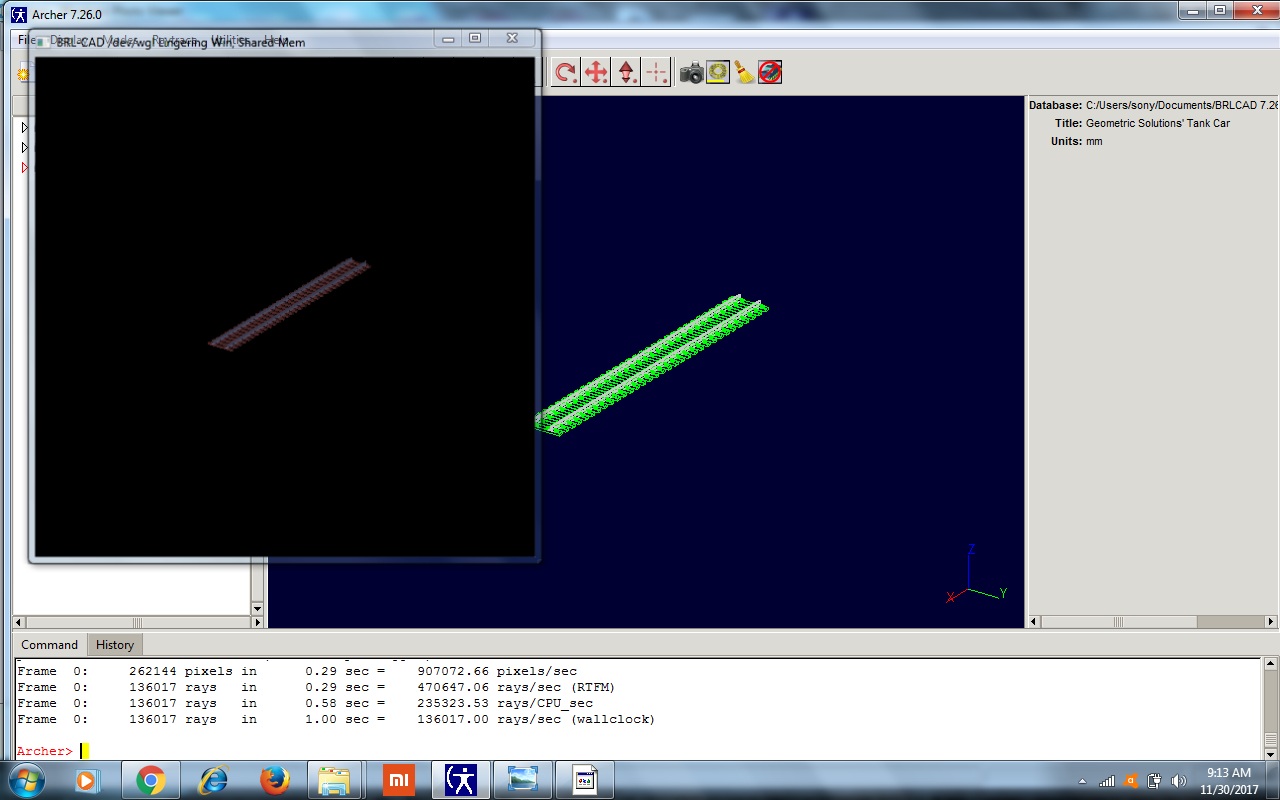
Task: Click command console scrollbar down arrow
Action: (1271, 754)
